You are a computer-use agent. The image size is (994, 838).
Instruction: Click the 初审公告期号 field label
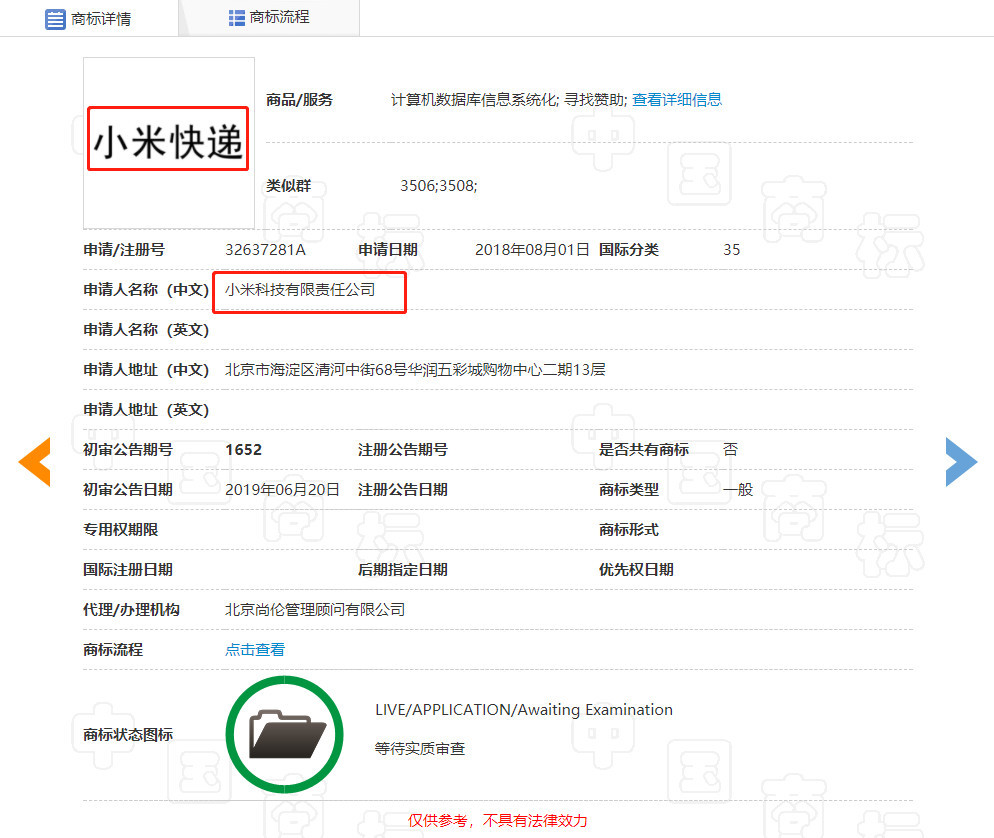coord(128,449)
